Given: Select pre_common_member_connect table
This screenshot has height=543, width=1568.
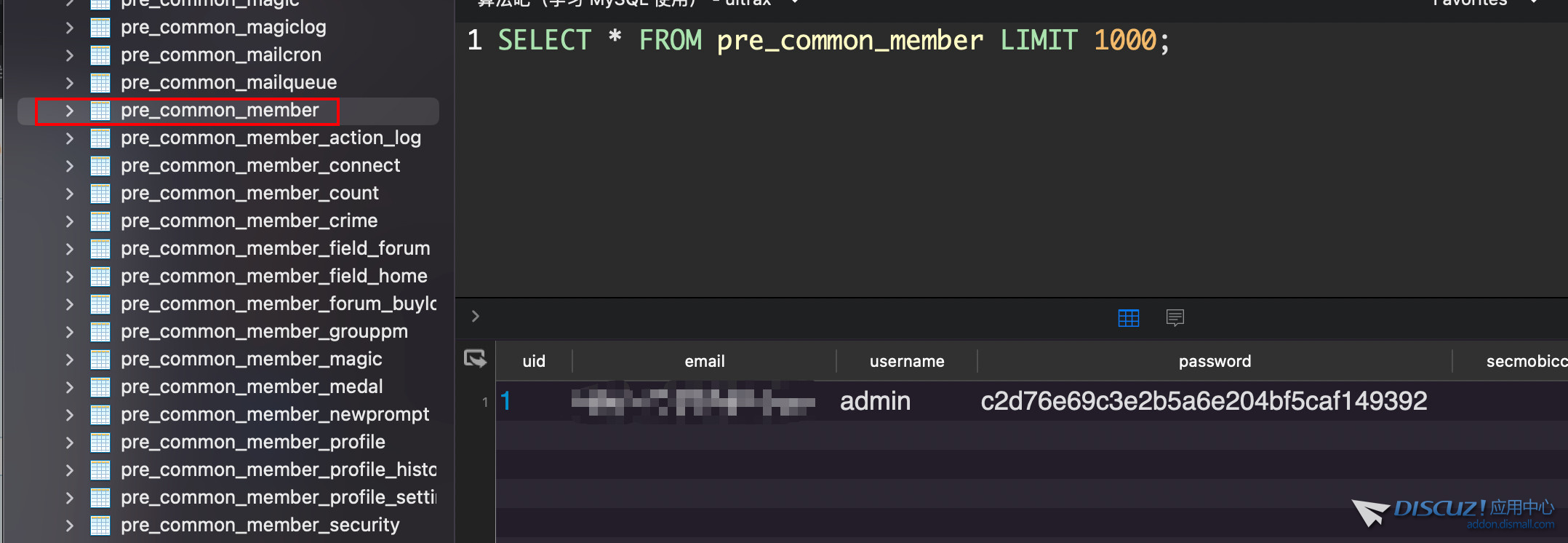Looking at the screenshot, I should click(260, 166).
